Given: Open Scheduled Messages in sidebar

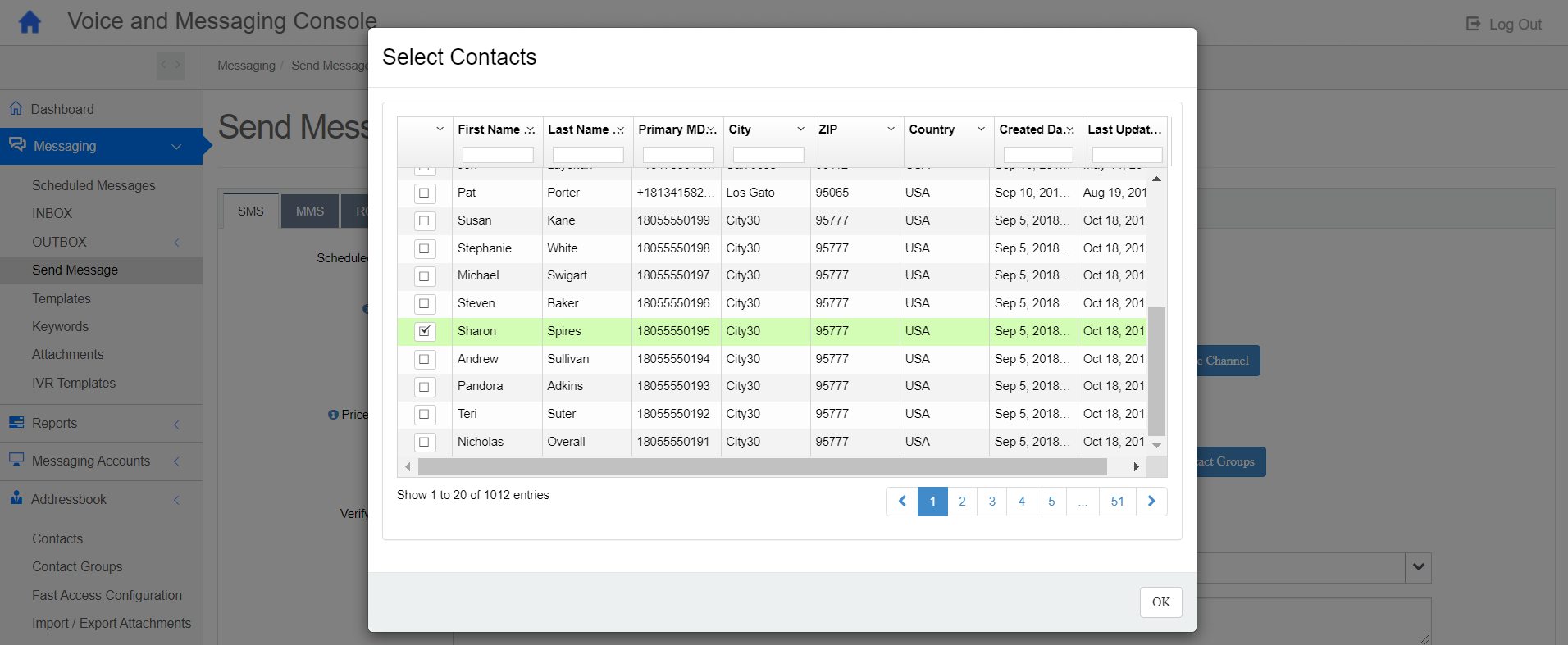Looking at the screenshot, I should [x=93, y=185].
